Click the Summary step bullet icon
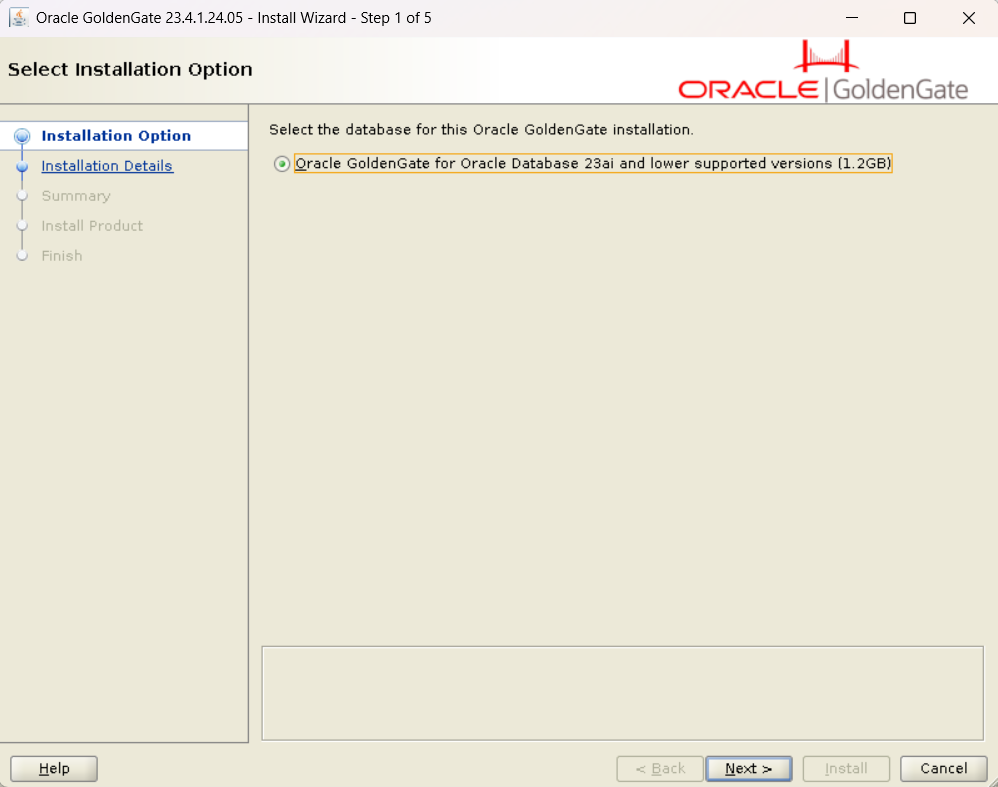This screenshot has height=787, width=998. tap(22, 196)
